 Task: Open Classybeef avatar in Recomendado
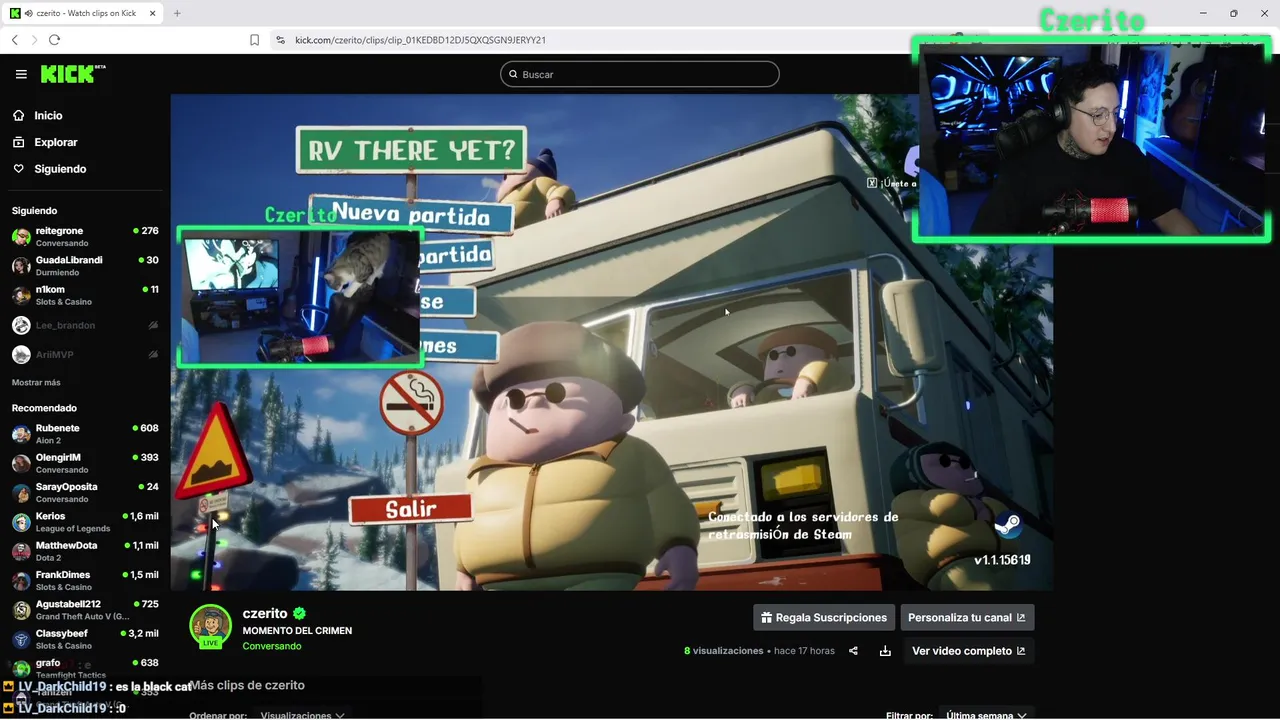[21, 639]
